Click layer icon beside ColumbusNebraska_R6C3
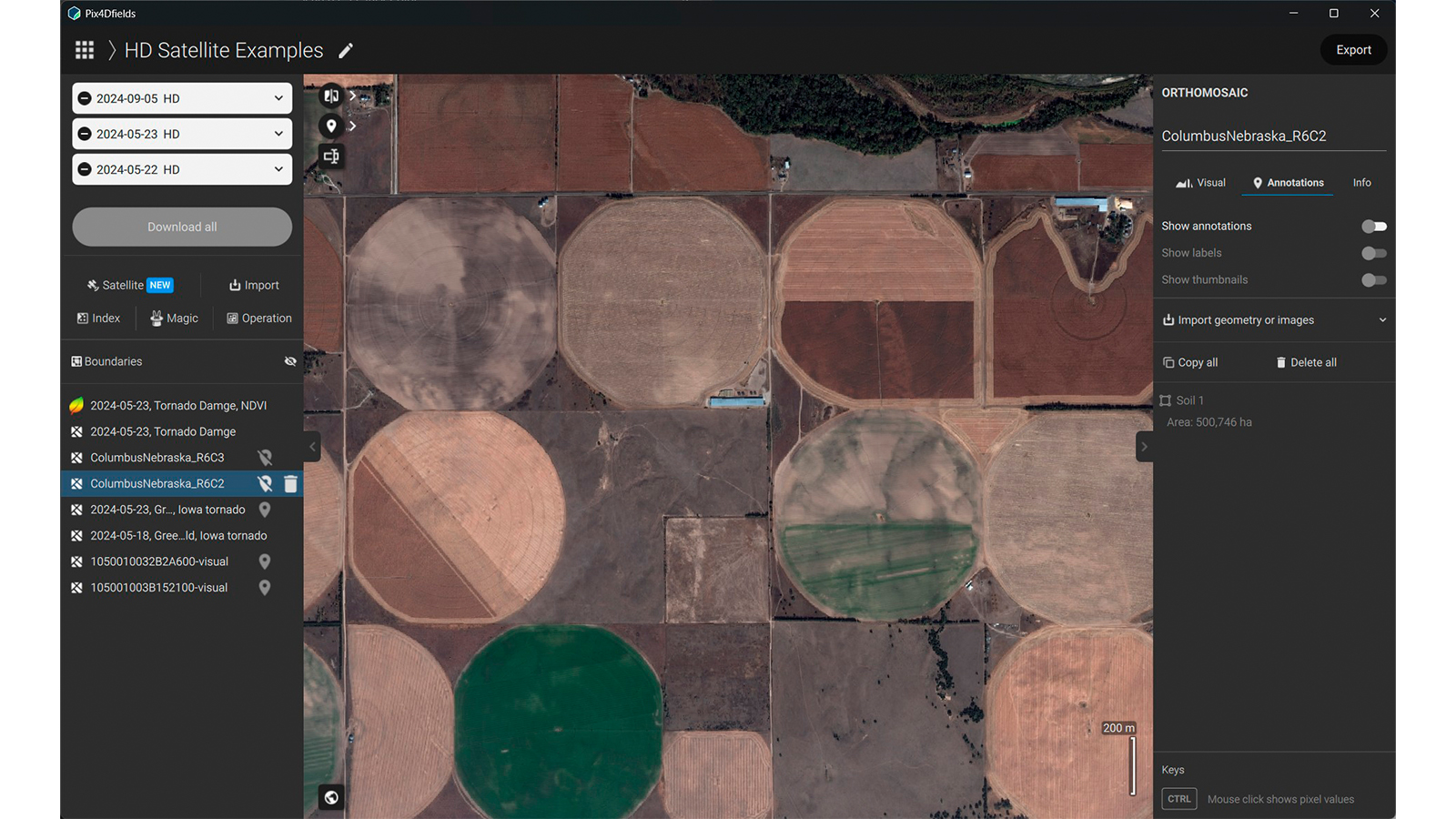The image size is (1456, 819). (76, 458)
